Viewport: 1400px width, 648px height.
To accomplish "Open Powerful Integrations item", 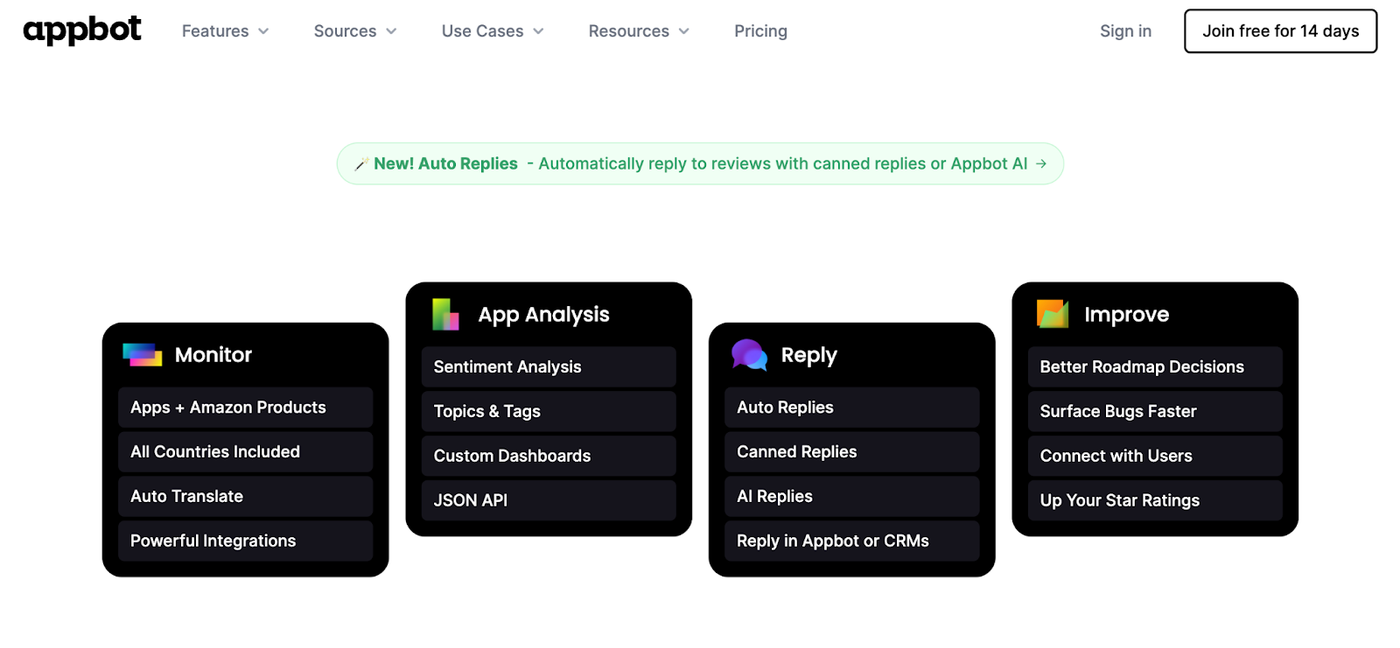I will click(x=245, y=541).
